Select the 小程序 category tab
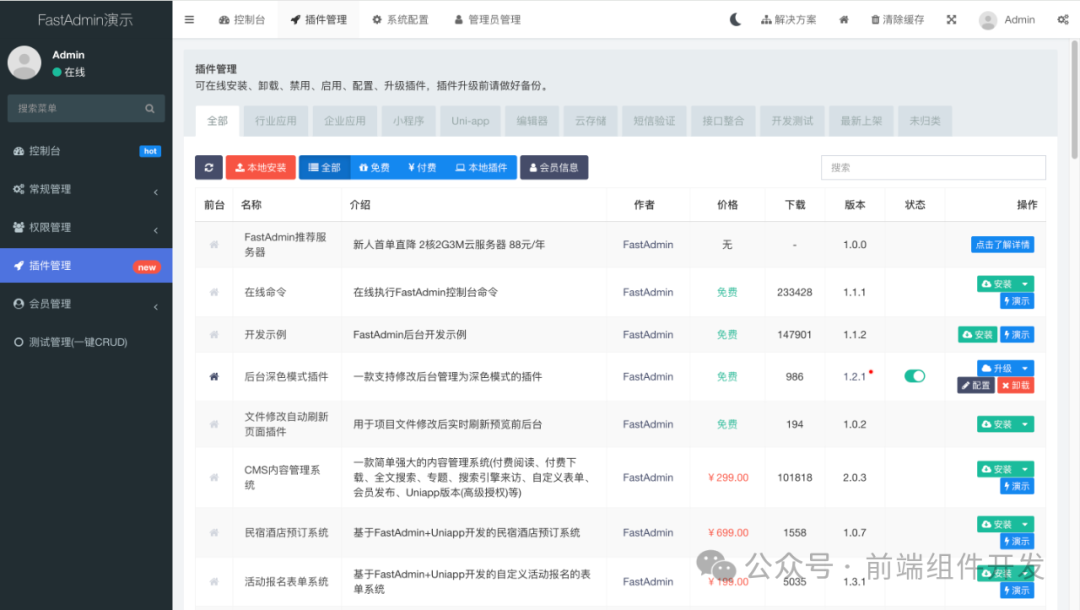1080x610 pixels. coord(408,120)
